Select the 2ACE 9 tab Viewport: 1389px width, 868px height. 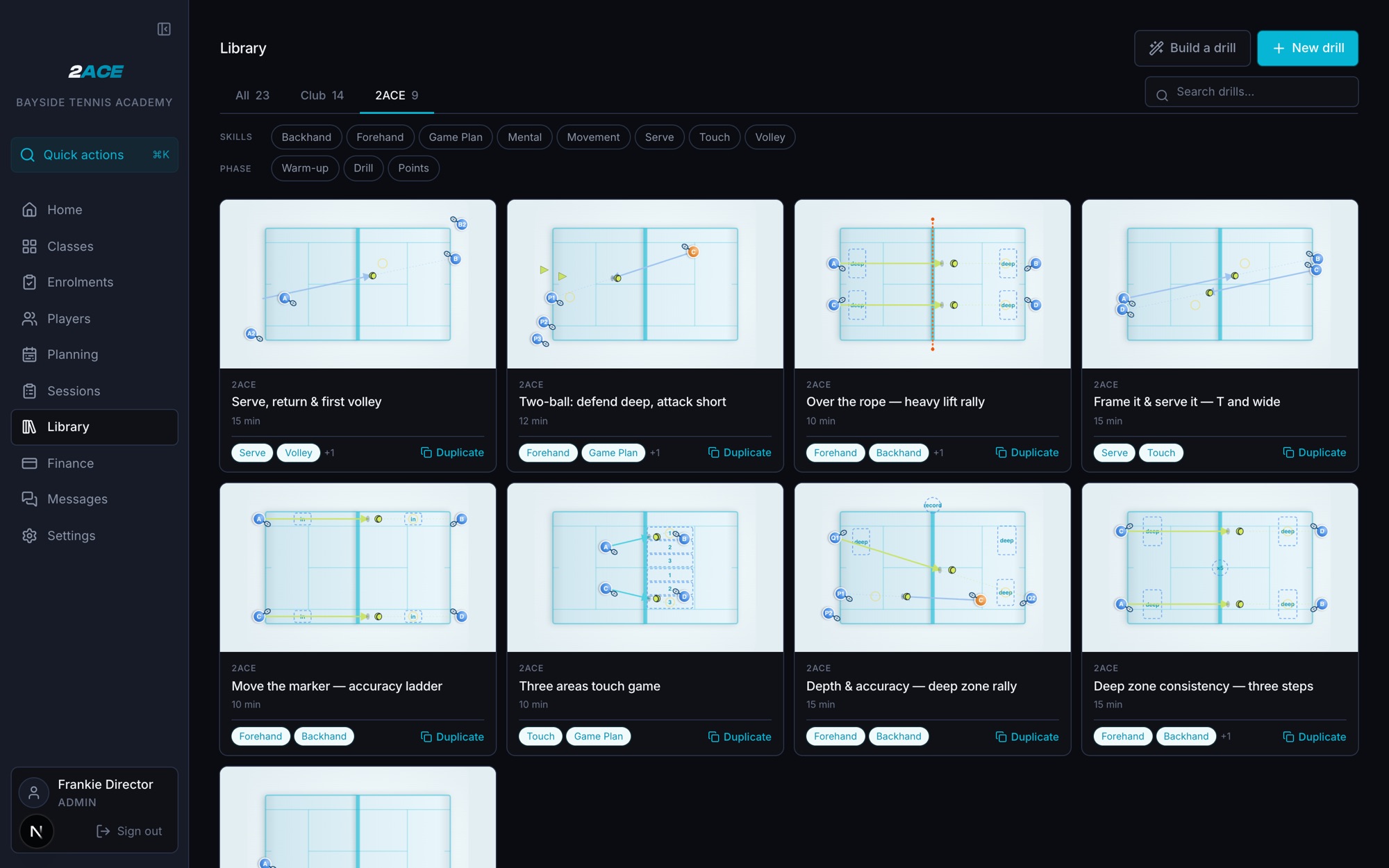point(397,95)
